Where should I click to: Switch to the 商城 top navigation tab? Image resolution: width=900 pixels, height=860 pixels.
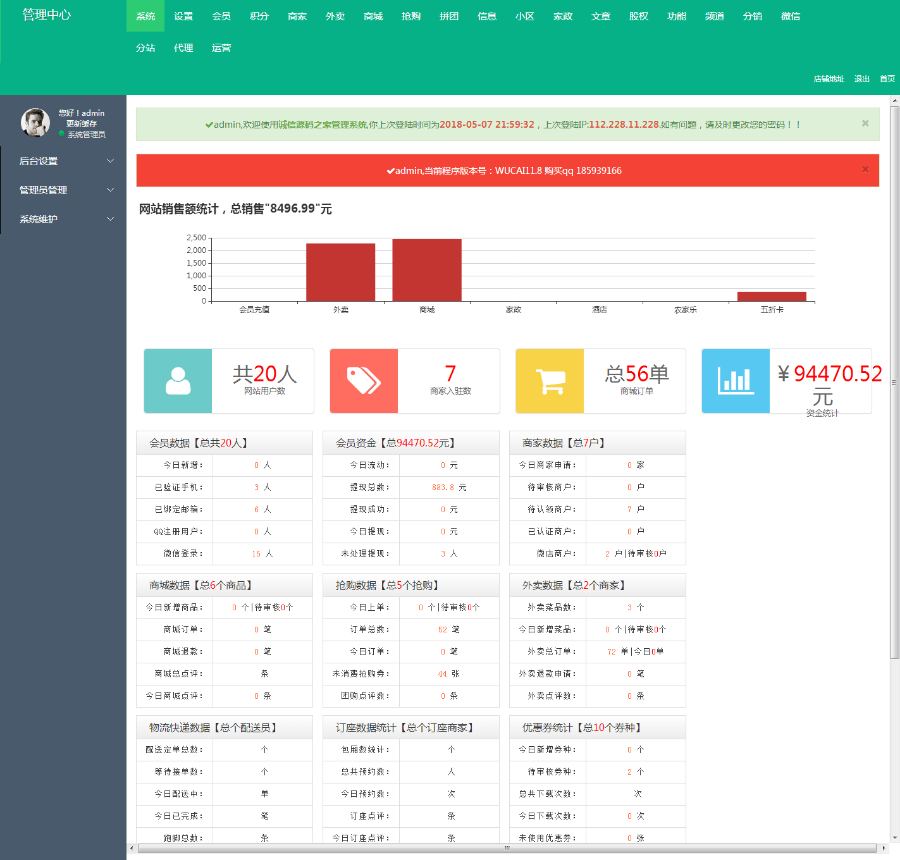pyautogui.click(x=373, y=16)
